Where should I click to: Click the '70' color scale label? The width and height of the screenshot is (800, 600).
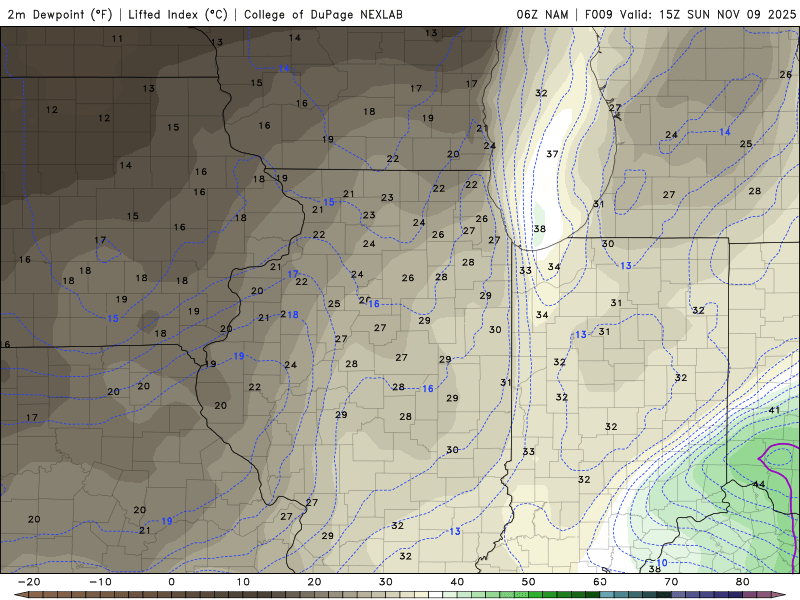tap(671, 582)
